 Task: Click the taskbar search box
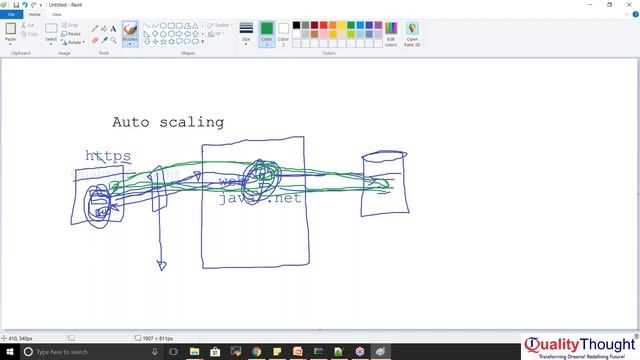tap(92, 351)
